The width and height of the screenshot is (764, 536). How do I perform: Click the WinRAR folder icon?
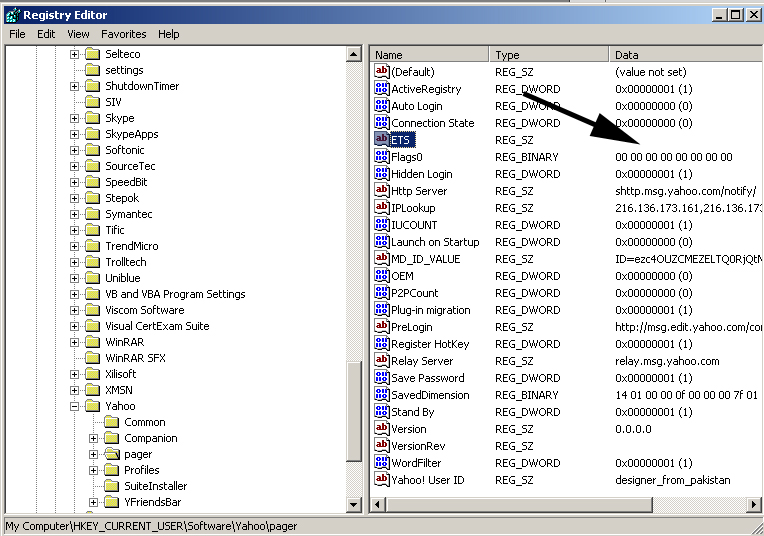(x=92, y=342)
